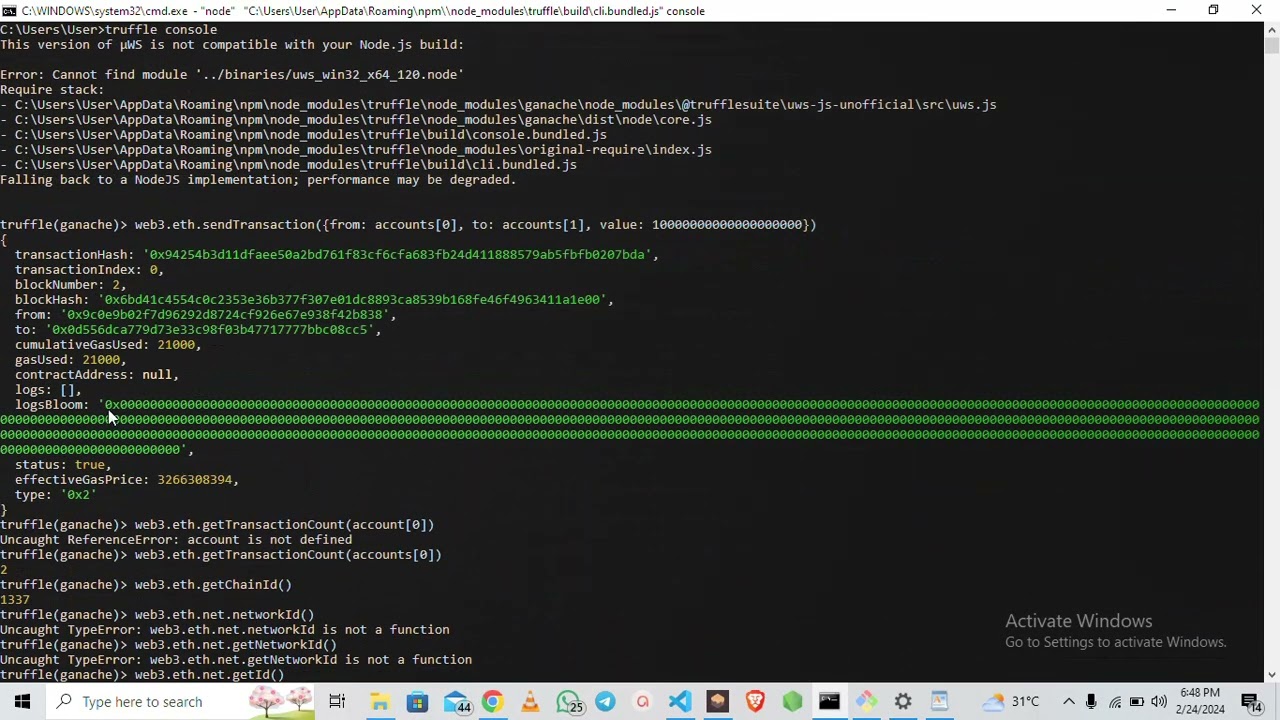This screenshot has height=720, width=1280.
Task: Click the 'web3.eth.net.getId()' prompt line
Action: click(x=142, y=675)
